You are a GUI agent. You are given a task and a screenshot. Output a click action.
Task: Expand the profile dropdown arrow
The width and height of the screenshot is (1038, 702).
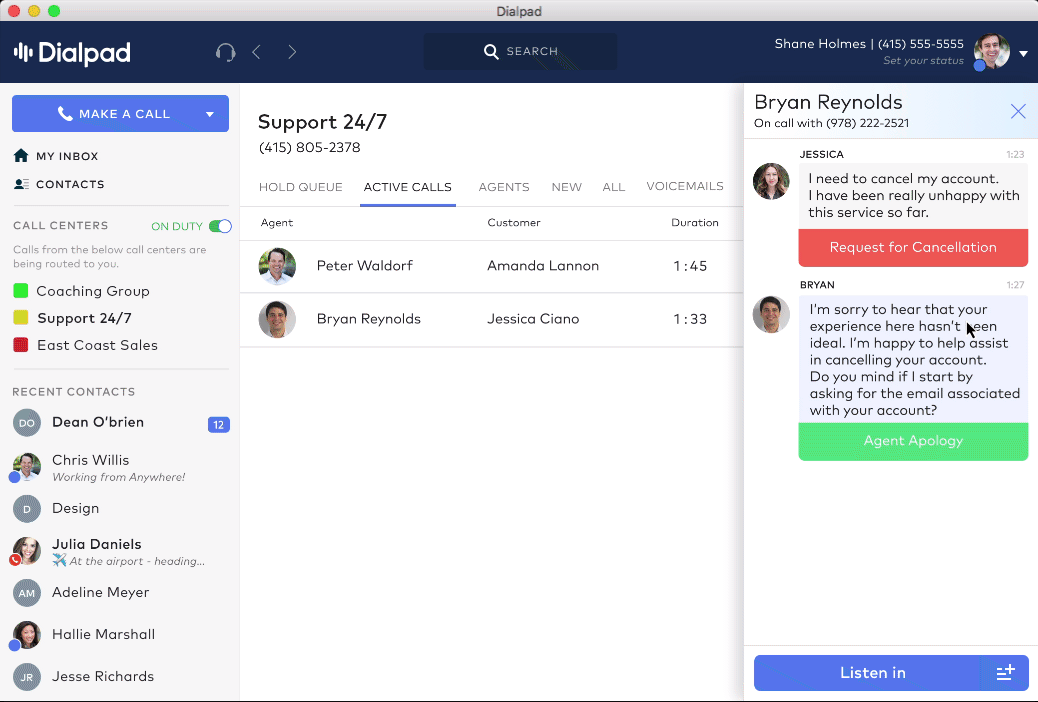pyautogui.click(x=1023, y=54)
